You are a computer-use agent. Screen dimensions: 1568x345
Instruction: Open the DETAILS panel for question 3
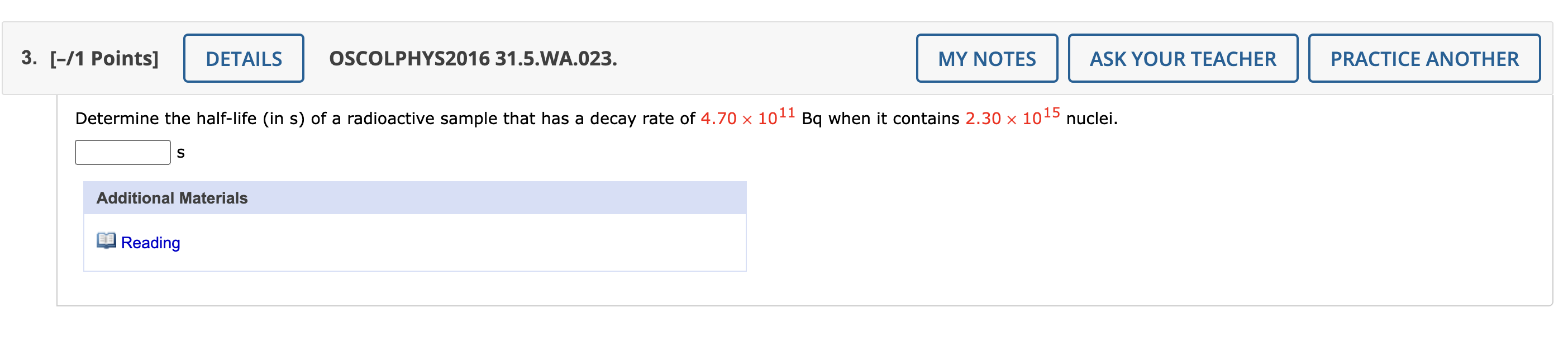pos(243,59)
